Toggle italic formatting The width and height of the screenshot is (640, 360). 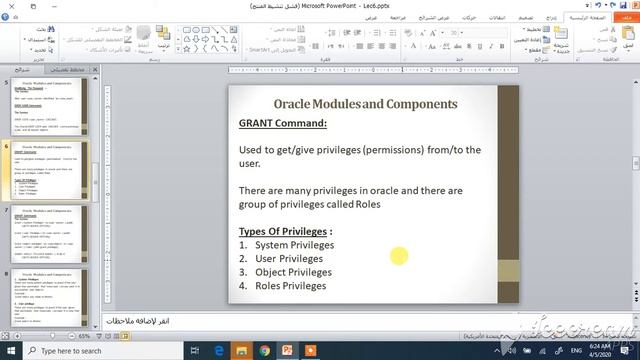tap(491, 46)
